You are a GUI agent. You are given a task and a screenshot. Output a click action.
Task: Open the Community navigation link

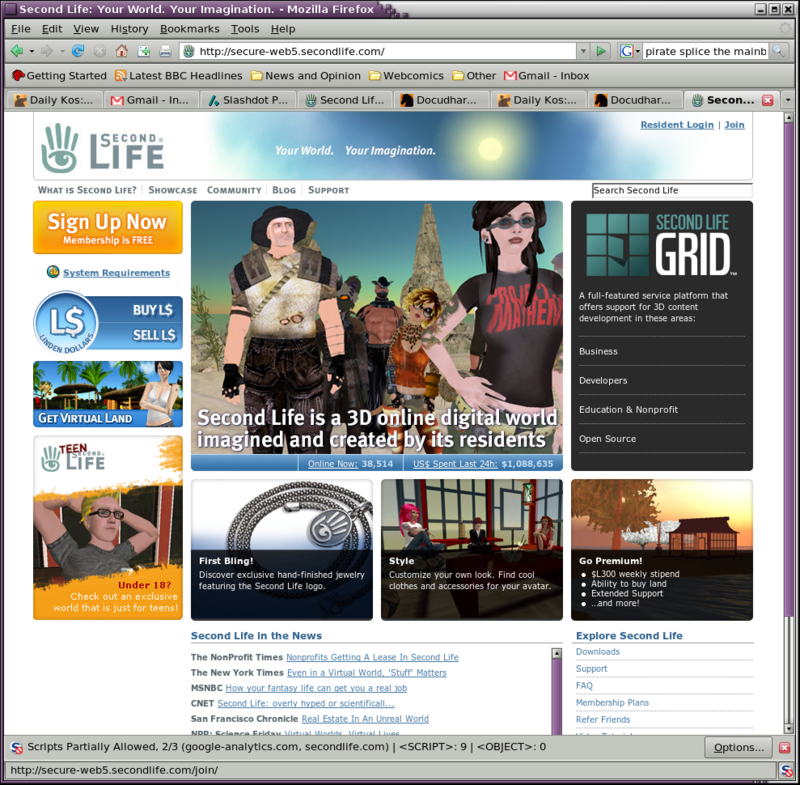234,190
